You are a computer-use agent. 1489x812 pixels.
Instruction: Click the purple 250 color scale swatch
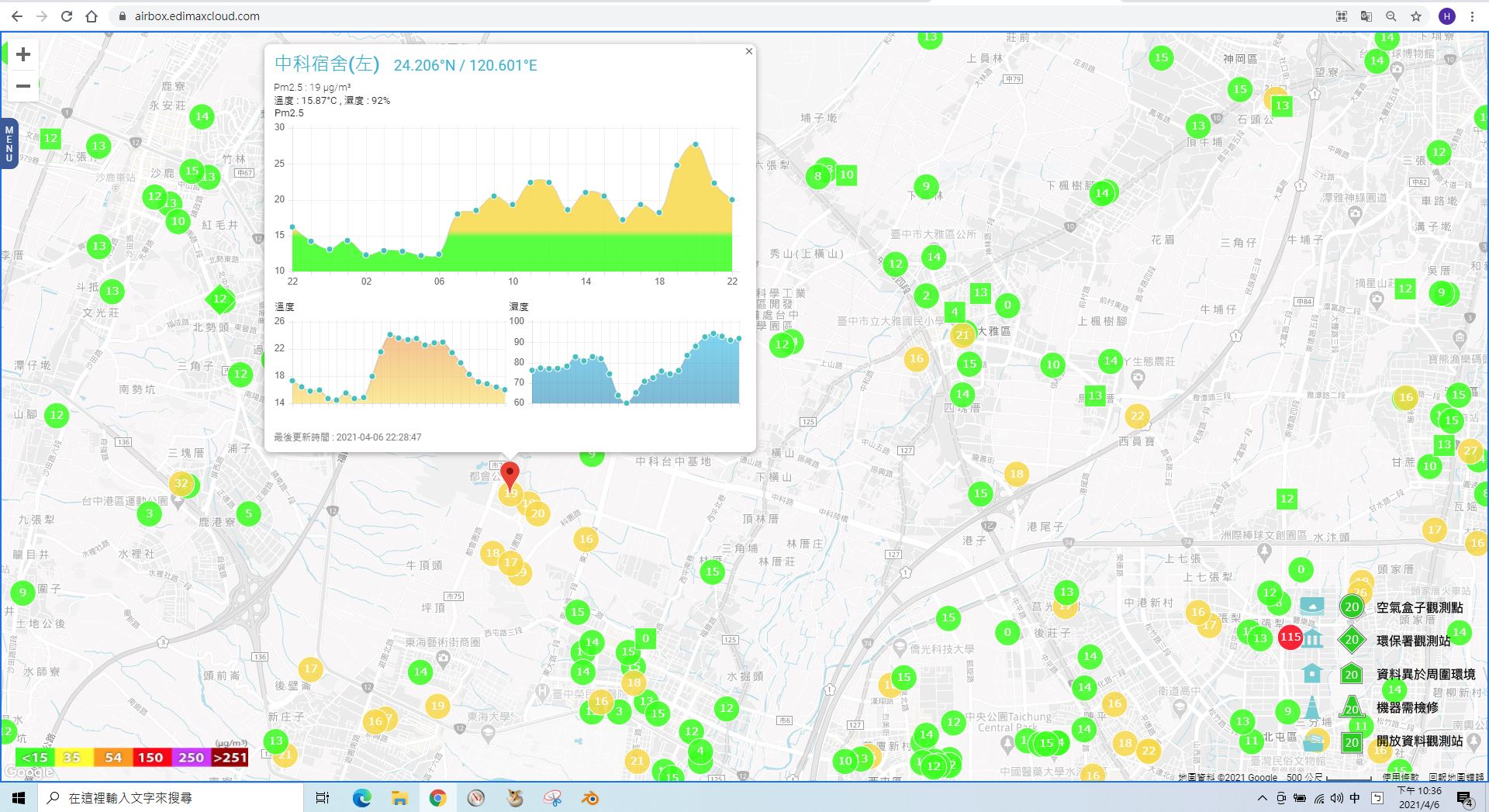pos(191,758)
